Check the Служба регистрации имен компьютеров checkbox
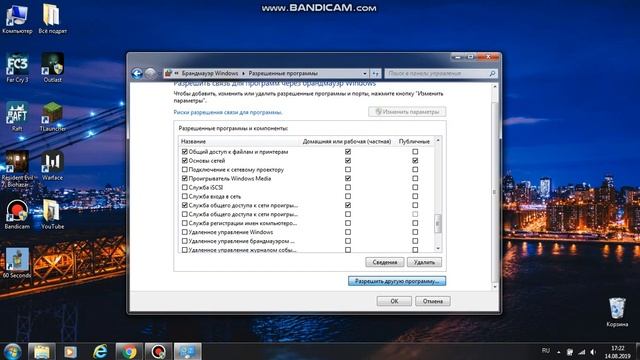640x360 pixels. pyautogui.click(x=184, y=223)
